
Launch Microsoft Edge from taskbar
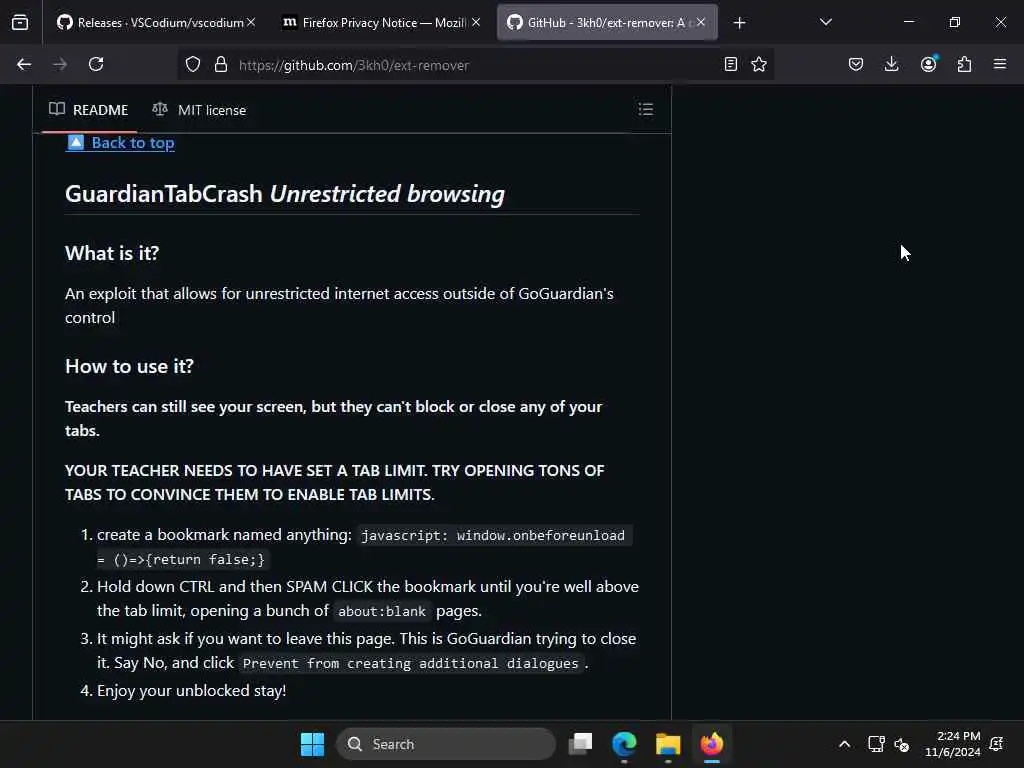[x=624, y=744]
